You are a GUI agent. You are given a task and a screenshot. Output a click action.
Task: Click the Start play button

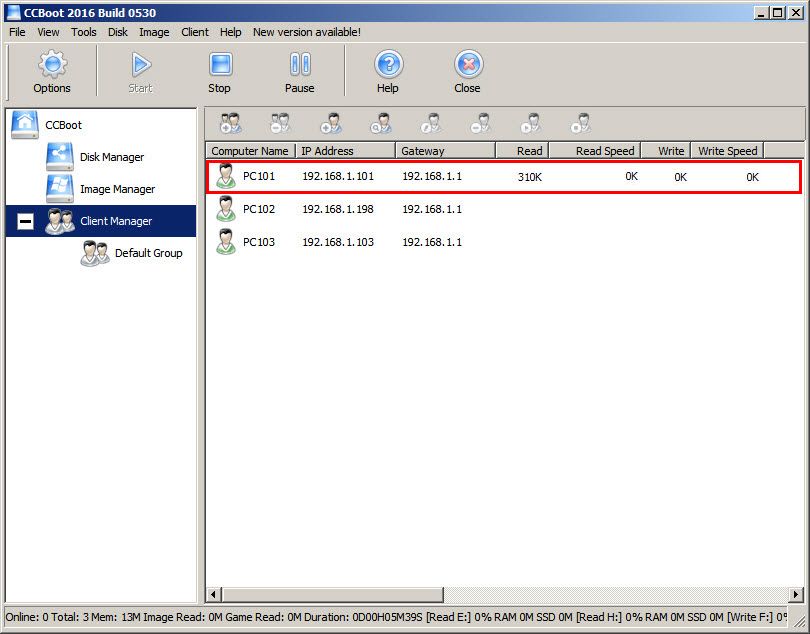tap(141, 71)
